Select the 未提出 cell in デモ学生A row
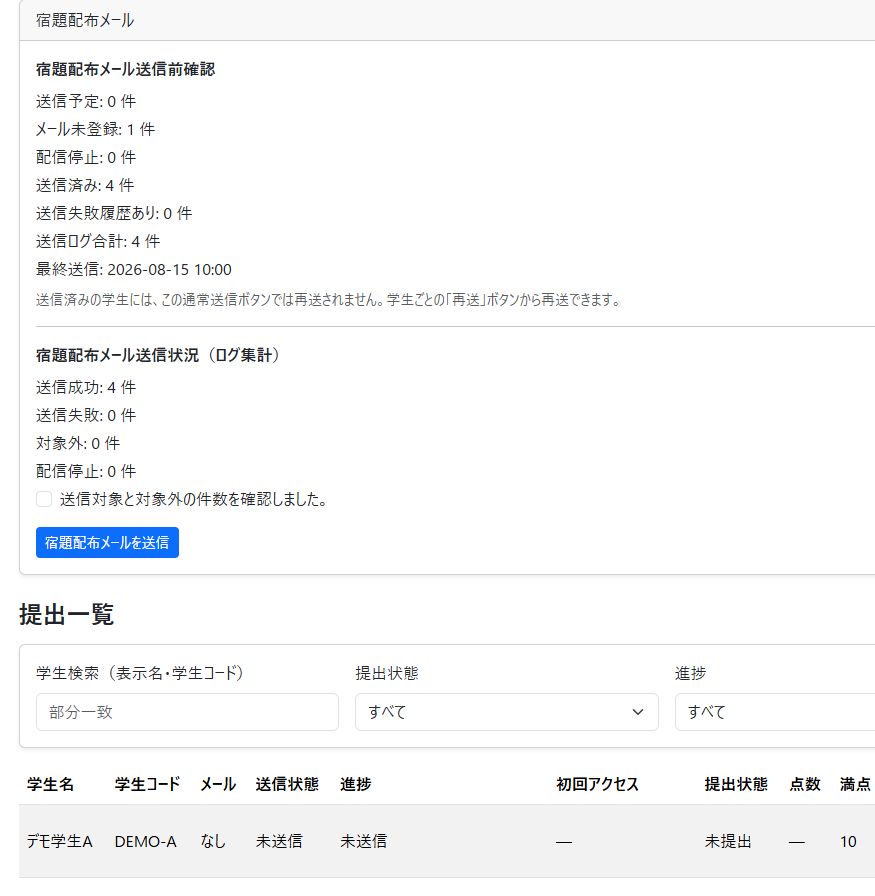Screen dimensions: 875x896 point(728,841)
